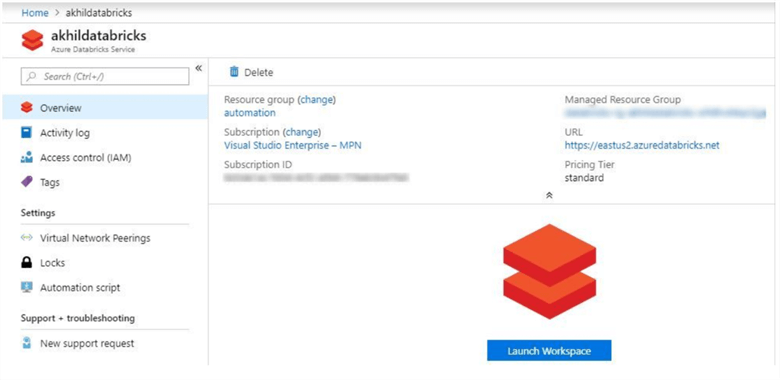Open the eastus2.azuredatabricks.net URL link

[x=642, y=145]
